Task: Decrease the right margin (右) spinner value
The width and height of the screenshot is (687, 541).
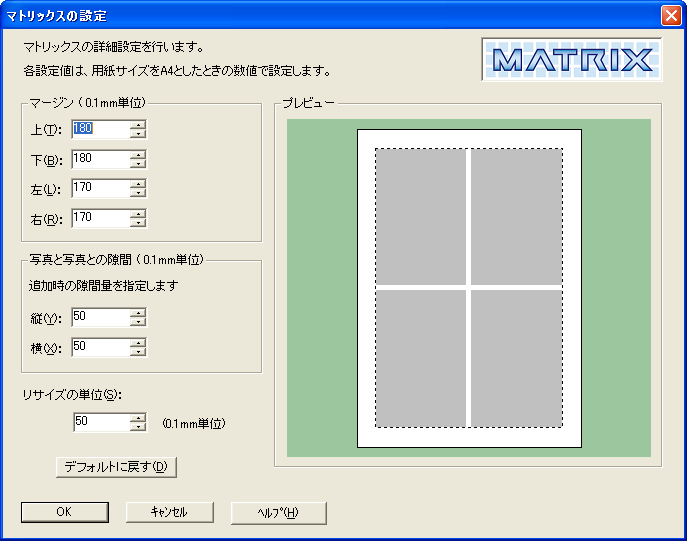Action: click(x=139, y=222)
